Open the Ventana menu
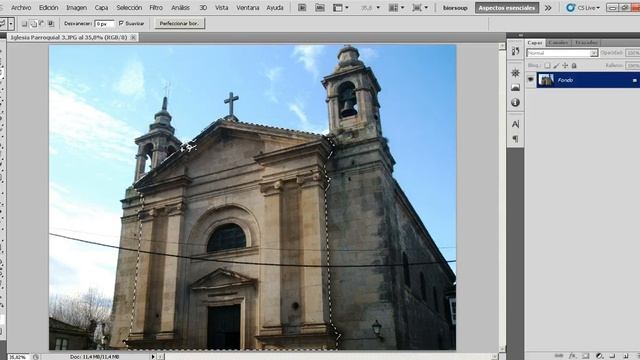640x360 pixels. pos(248,7)
